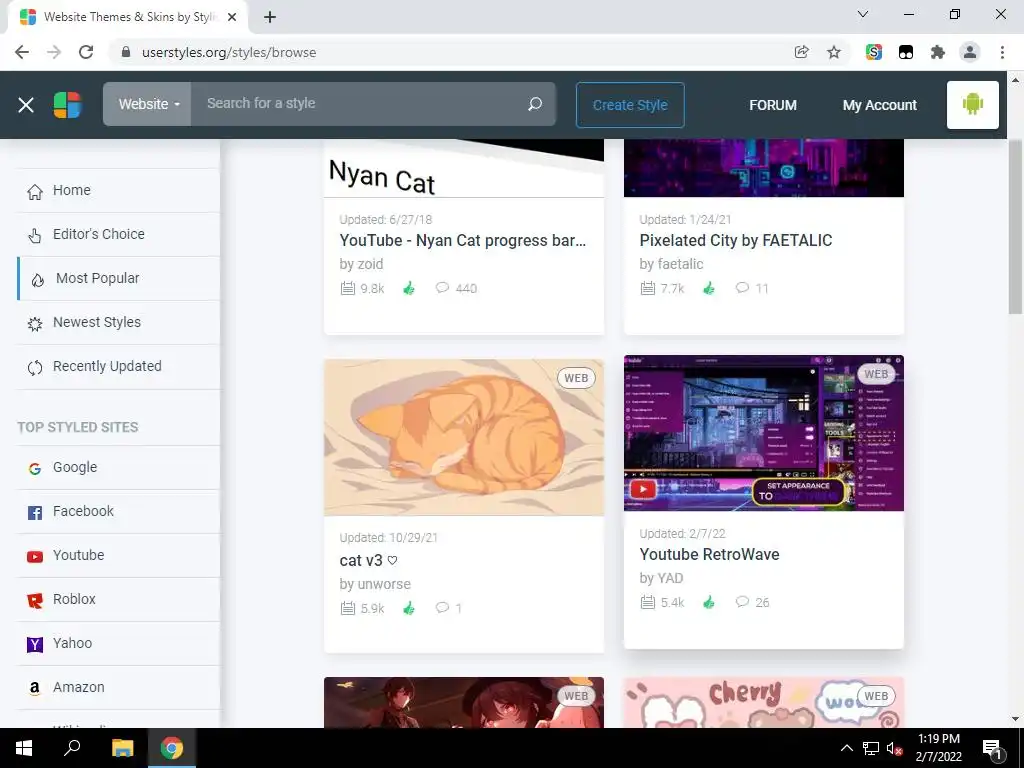Open Windows Start menu
Image resolution: width=1024 pixels, height=768 pixels.
click(x=24, y=748)
